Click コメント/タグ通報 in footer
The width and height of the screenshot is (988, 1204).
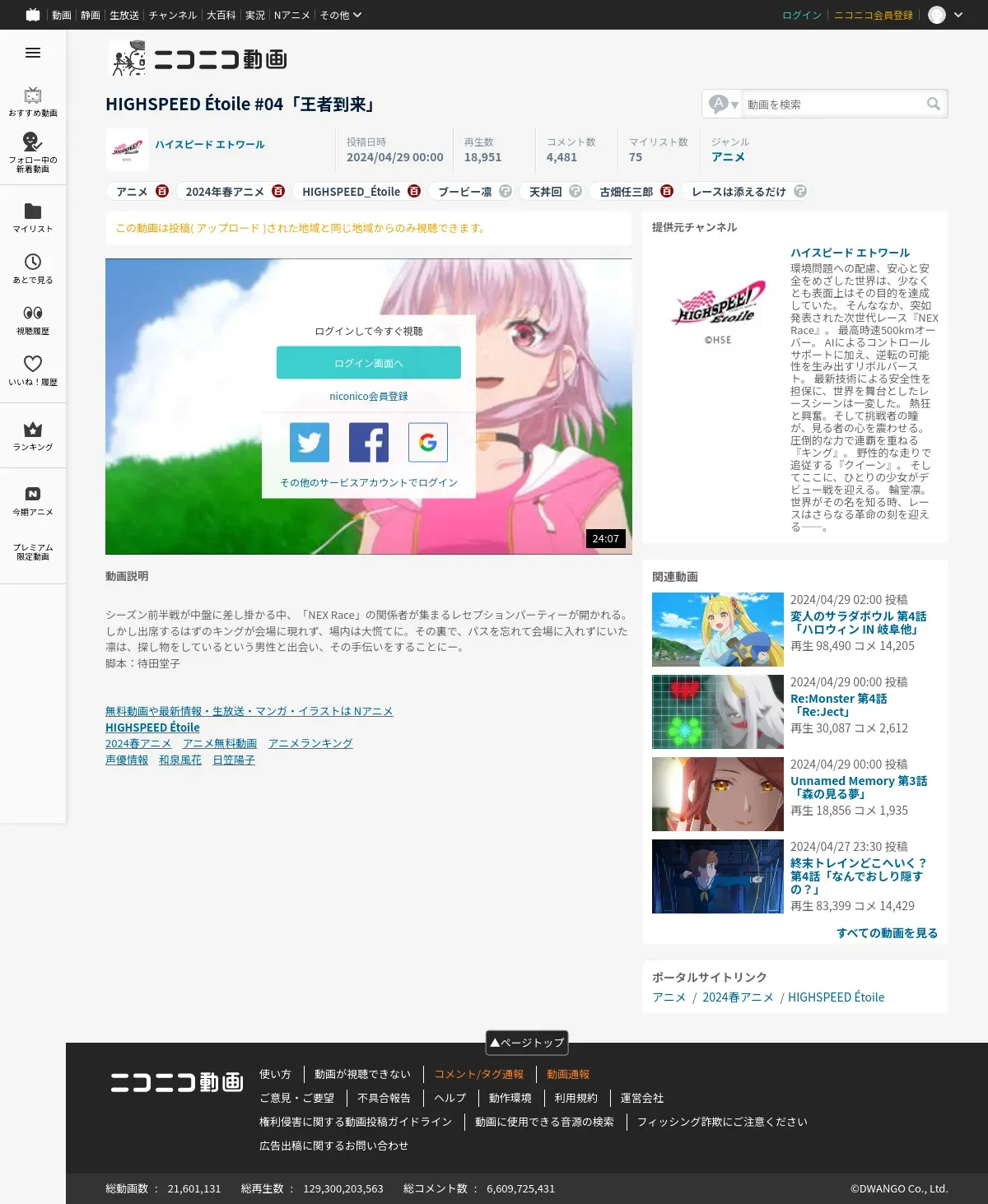(479, 1074)
